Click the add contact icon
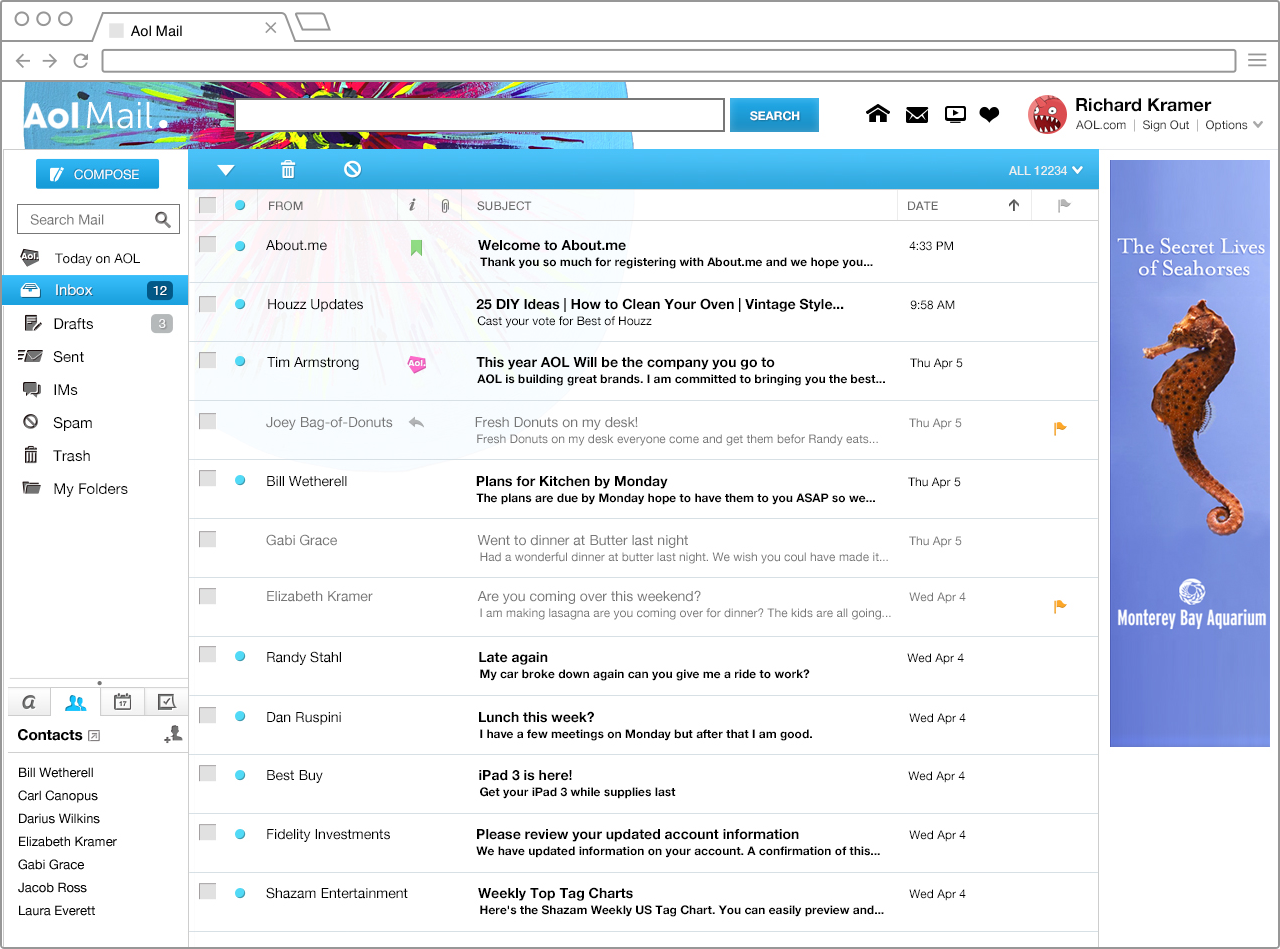Image resolution: width=1280 pixels, height=949 pixels. click(173, 735)
